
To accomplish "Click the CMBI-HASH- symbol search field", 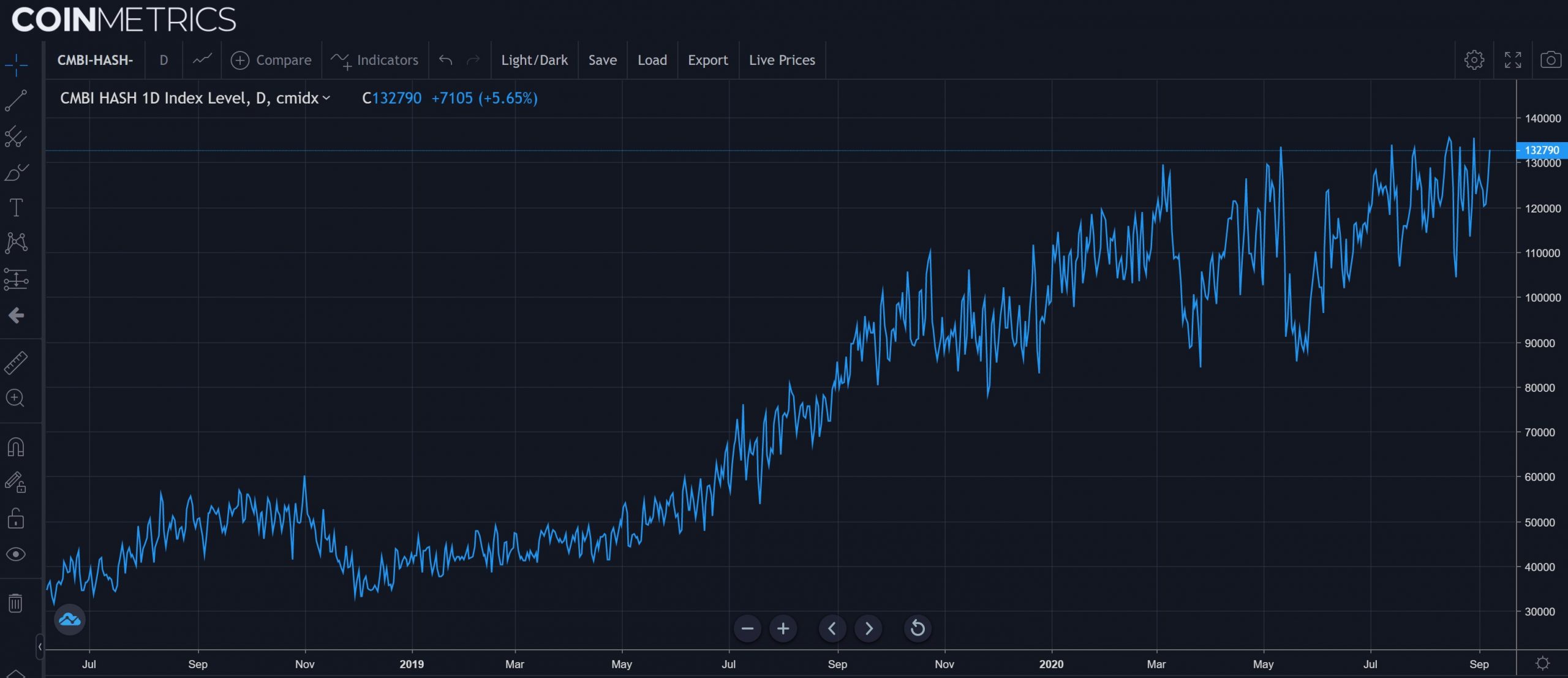I will coord(95,60).
